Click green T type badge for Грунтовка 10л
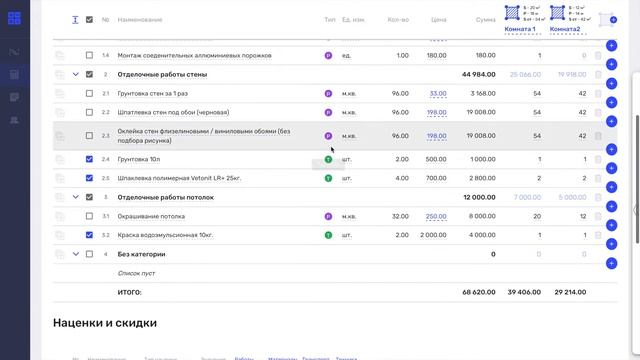 (328, 159)
